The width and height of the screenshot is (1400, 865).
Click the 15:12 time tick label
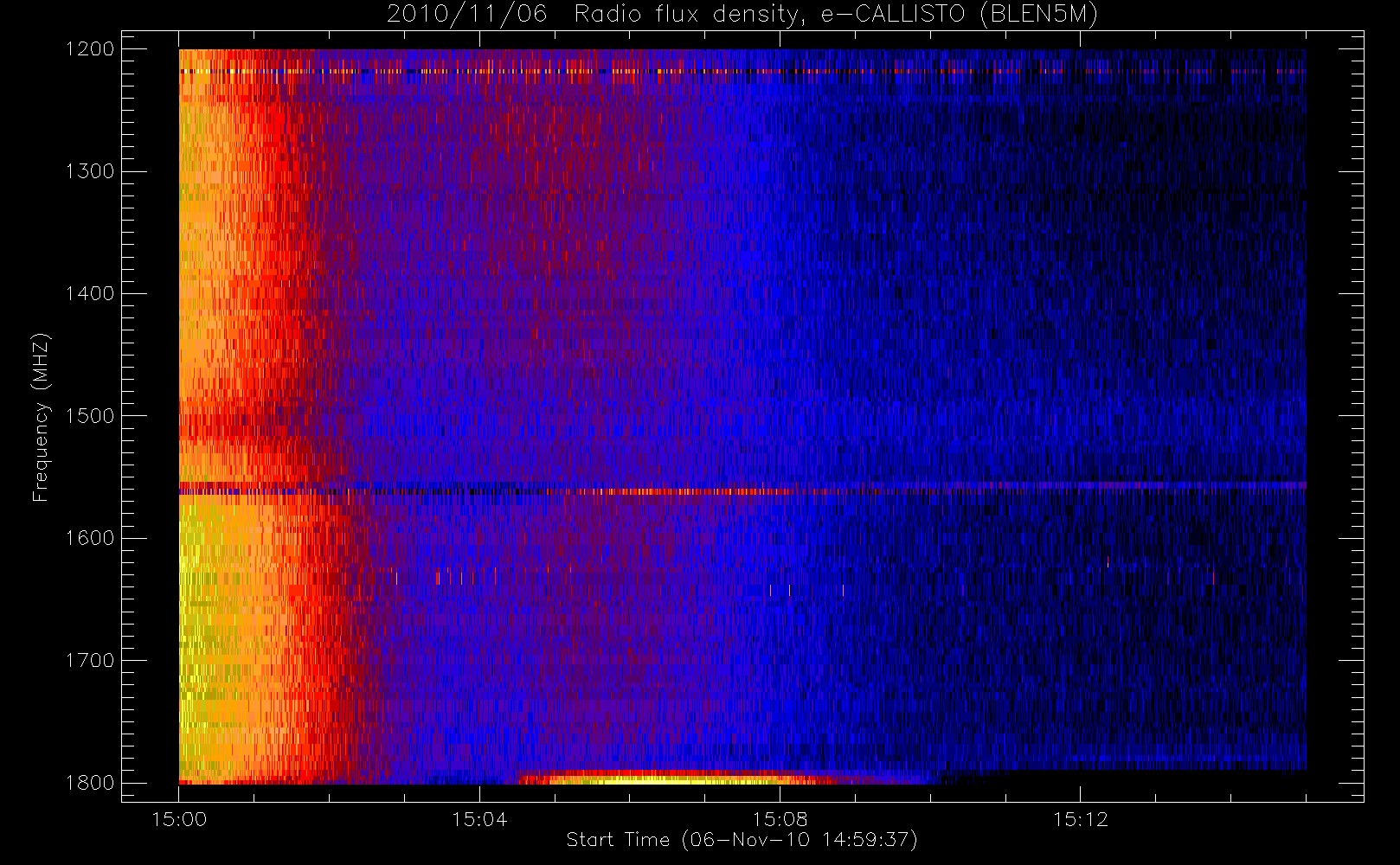pos(1080,819)
